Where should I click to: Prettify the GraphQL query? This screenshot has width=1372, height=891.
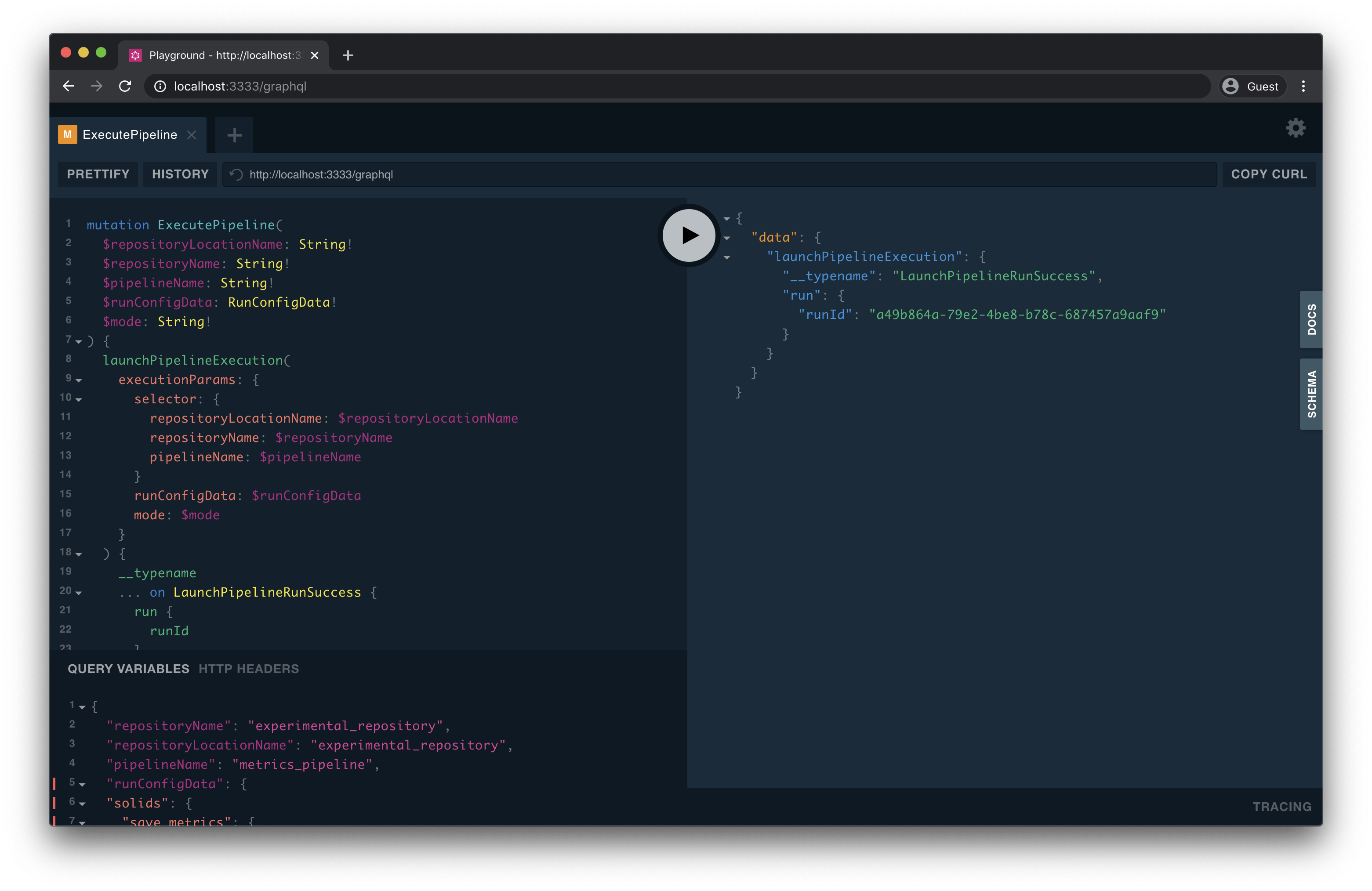[98, 174]
